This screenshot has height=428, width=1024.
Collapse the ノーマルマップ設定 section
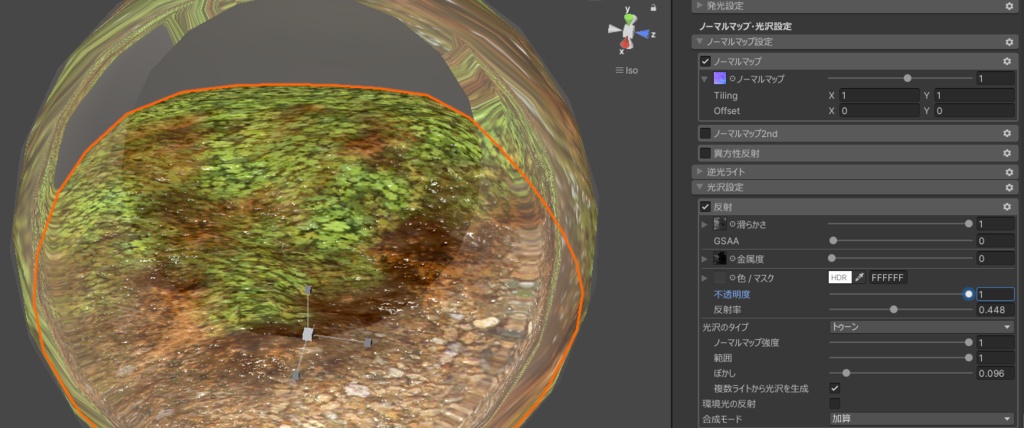coord(700,42)
